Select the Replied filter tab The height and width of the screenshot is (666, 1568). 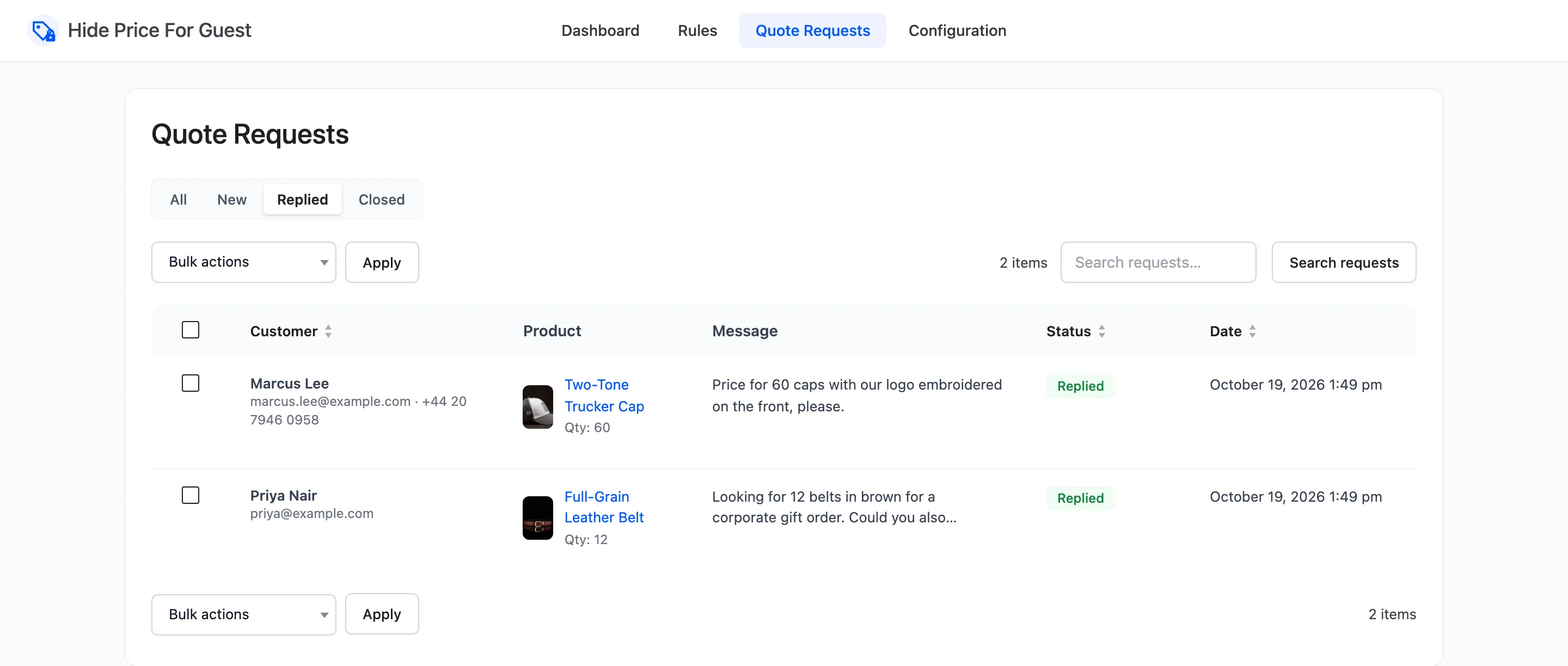(302, 200)
